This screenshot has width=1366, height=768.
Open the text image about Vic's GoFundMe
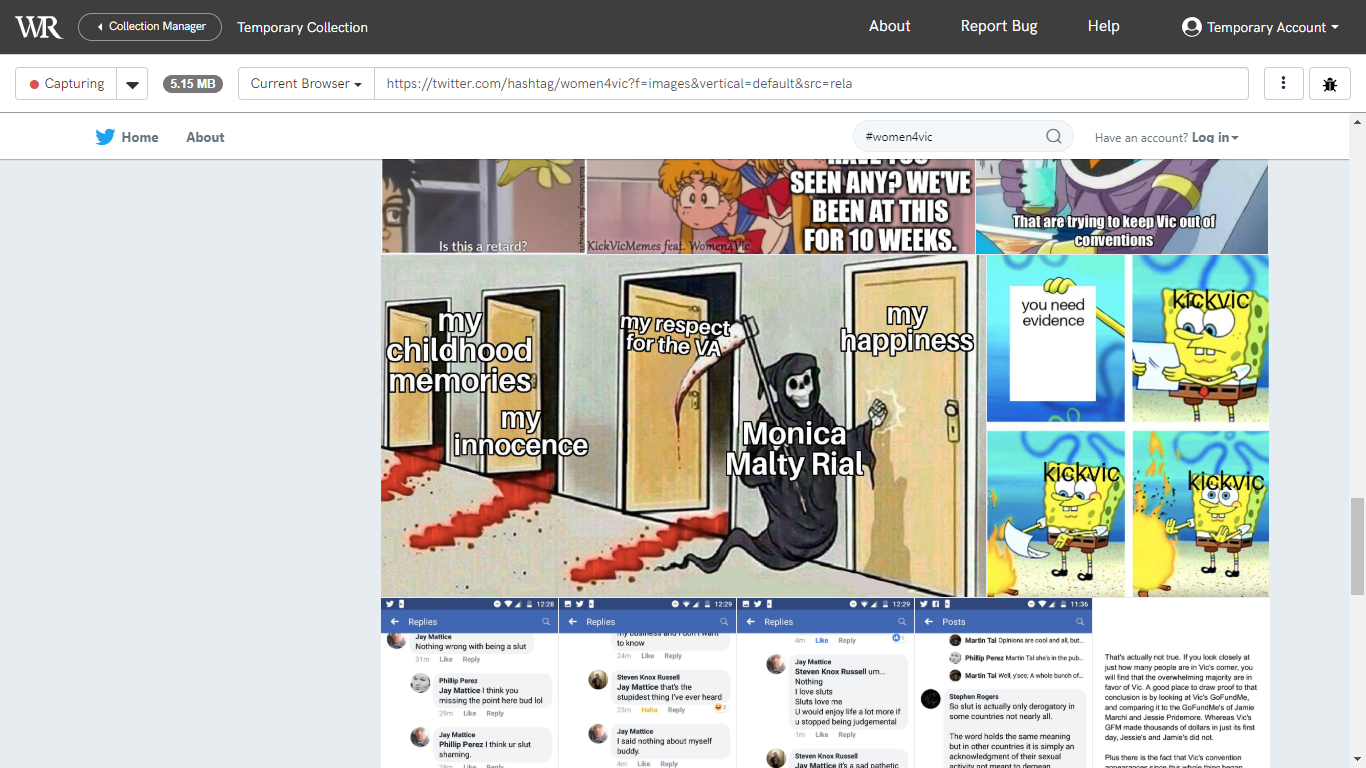[1181, 683]
